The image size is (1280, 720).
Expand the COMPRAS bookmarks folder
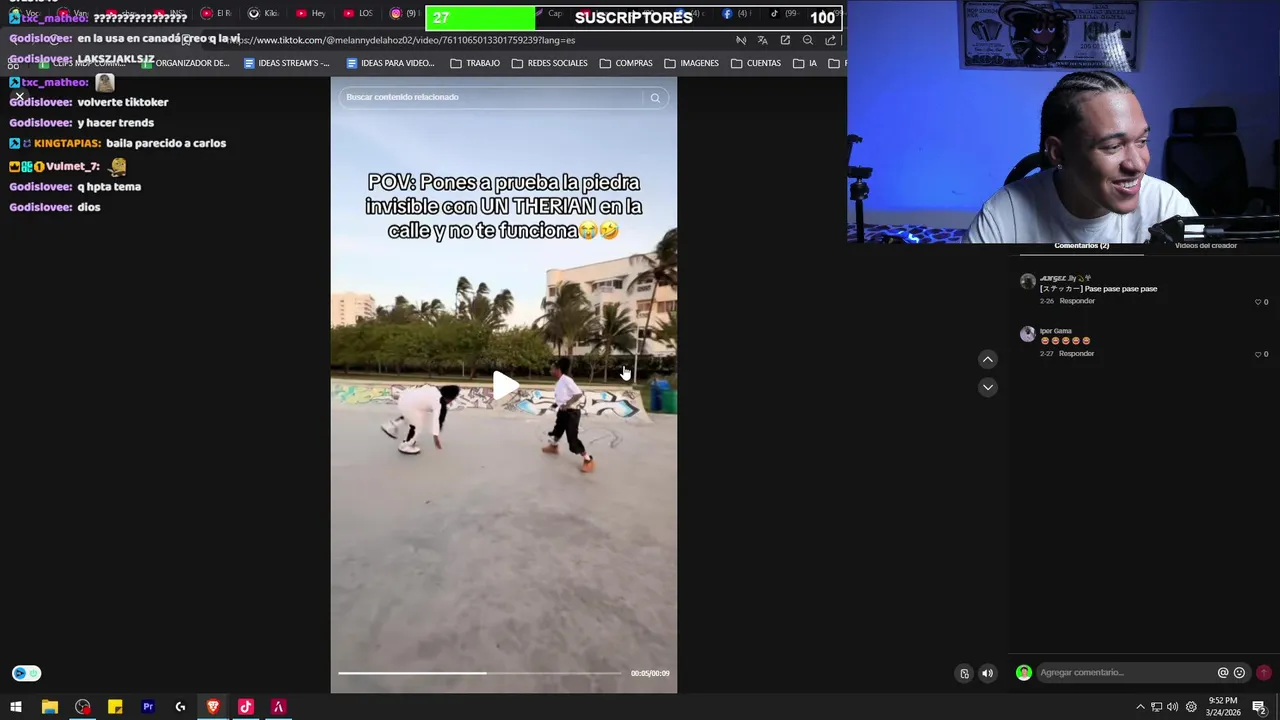point(626,63)
